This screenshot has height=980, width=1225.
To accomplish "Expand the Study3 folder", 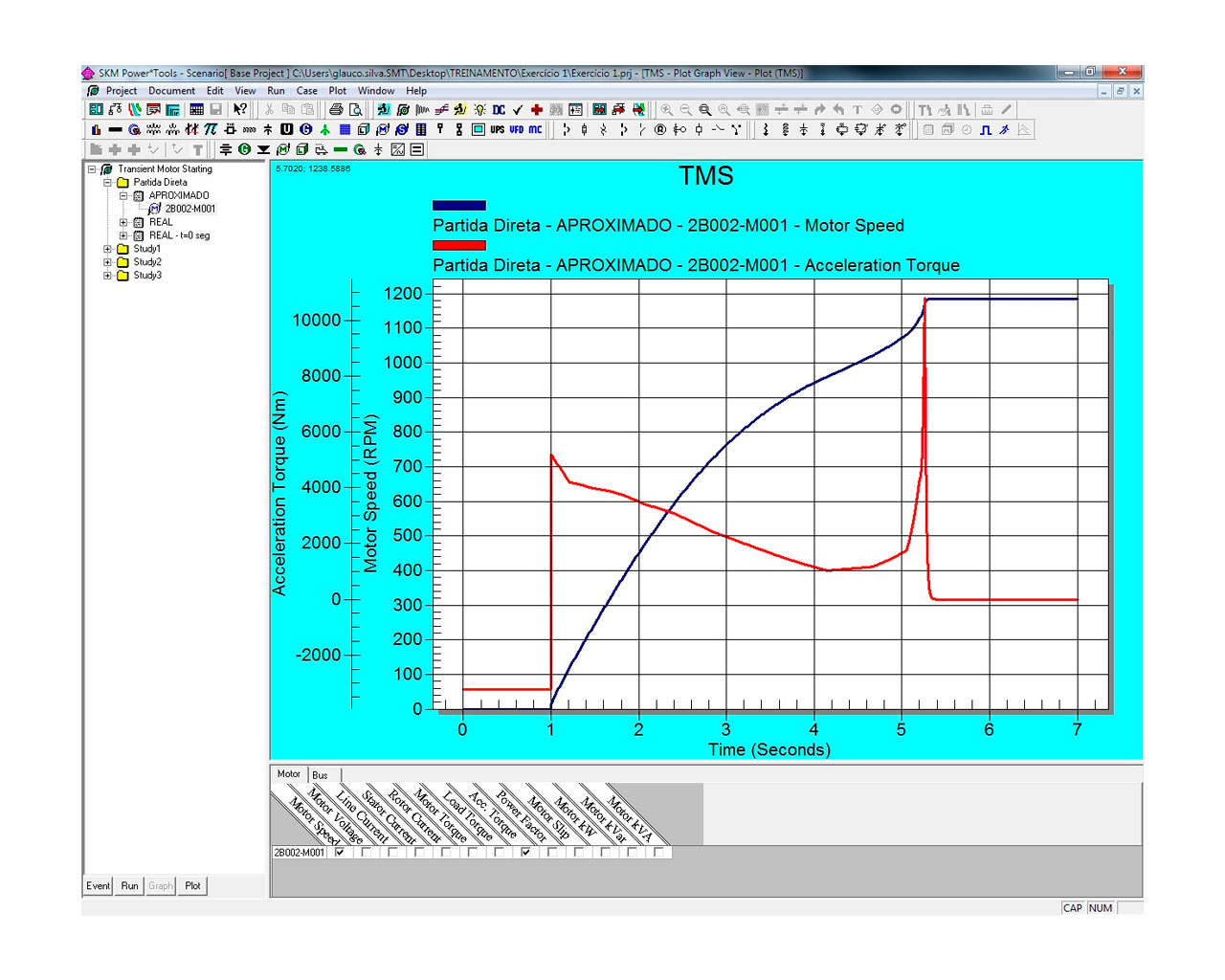I will [x=108, y=276].
